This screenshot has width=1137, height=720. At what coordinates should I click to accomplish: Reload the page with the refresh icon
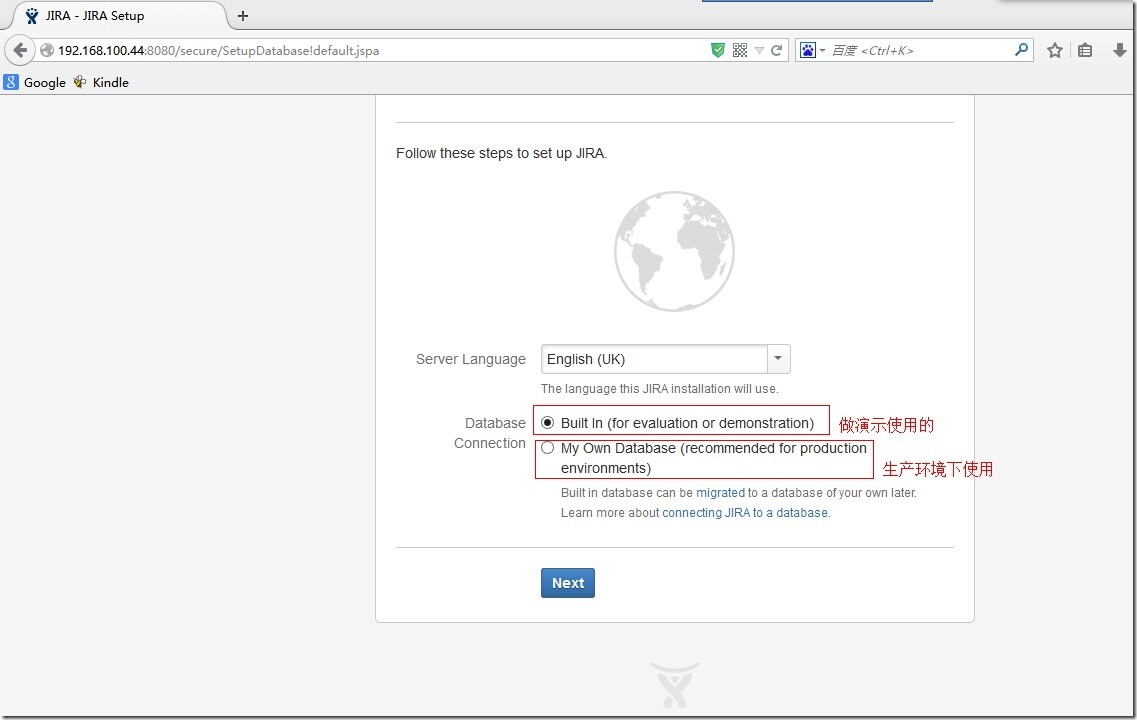(x=777, y=50)
